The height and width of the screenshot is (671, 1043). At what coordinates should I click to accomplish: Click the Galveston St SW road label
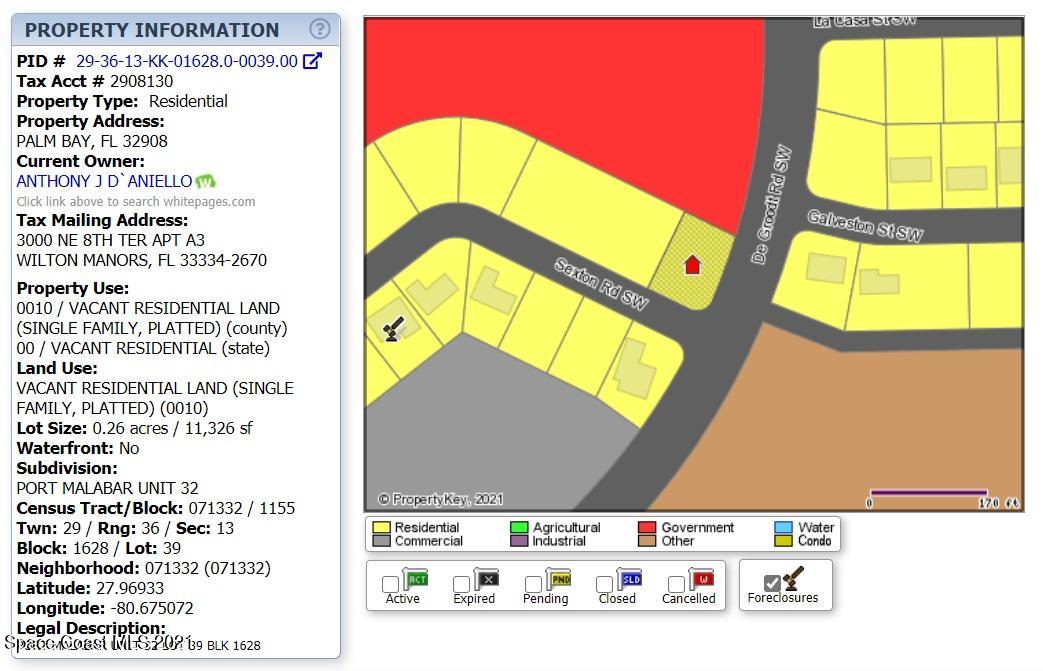[865, 226]
